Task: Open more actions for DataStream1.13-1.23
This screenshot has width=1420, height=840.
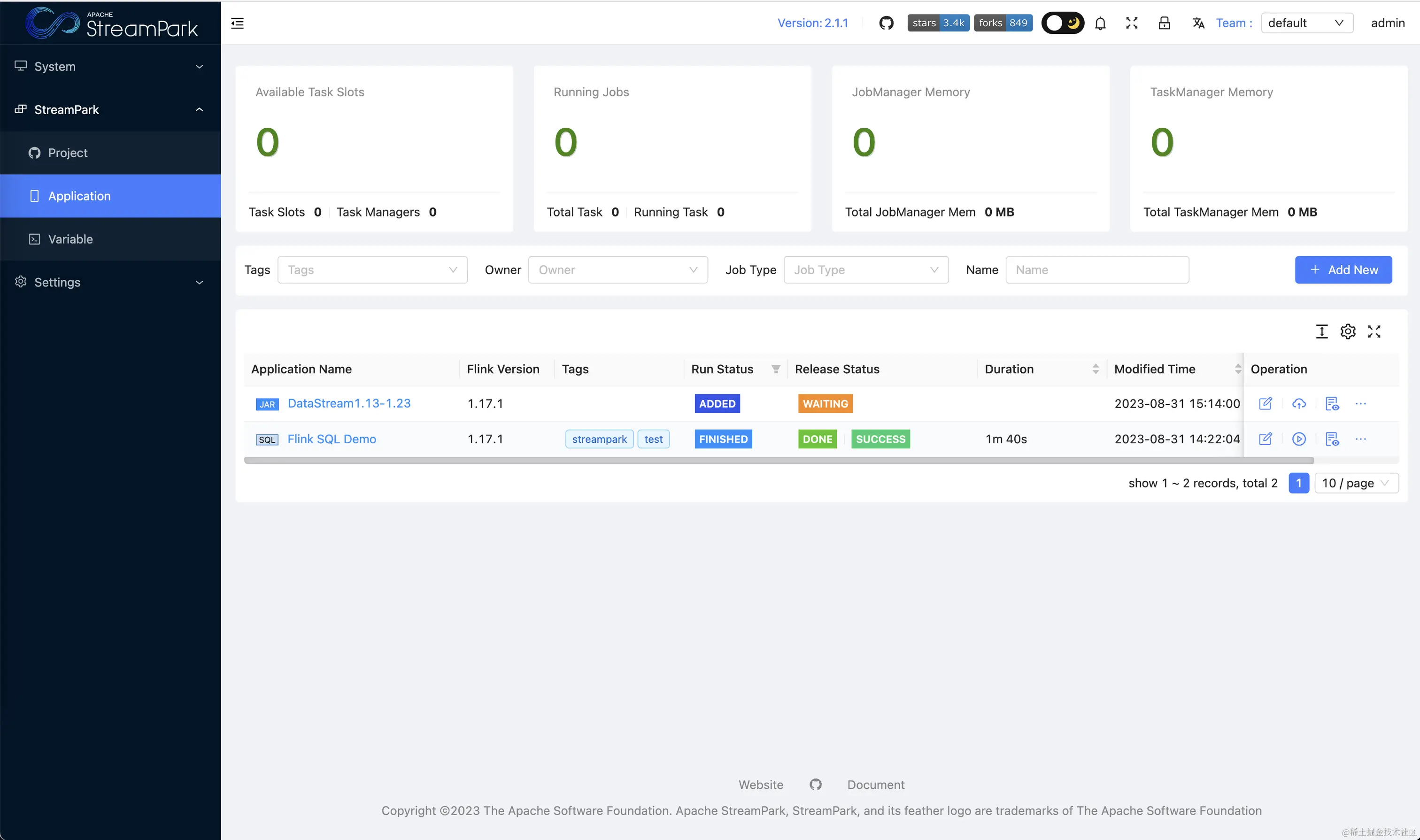Action: click(1360, 404)
